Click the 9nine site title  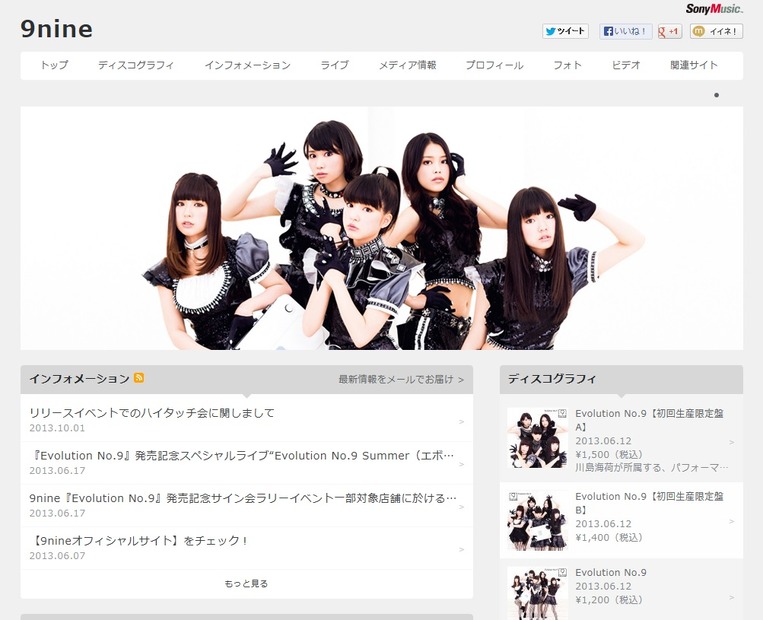click(56, 29)
